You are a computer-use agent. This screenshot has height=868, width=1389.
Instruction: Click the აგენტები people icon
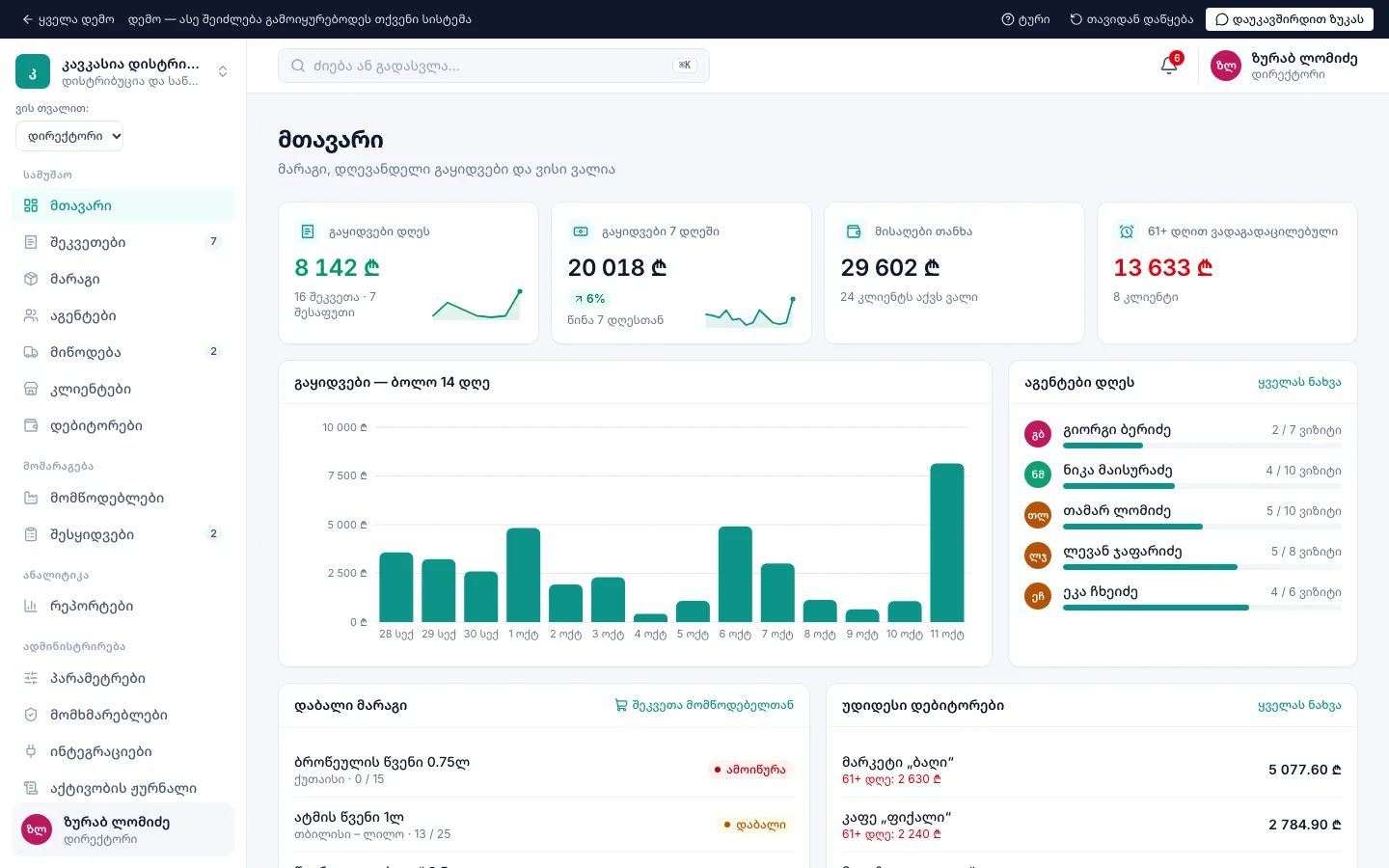[31, 315]
